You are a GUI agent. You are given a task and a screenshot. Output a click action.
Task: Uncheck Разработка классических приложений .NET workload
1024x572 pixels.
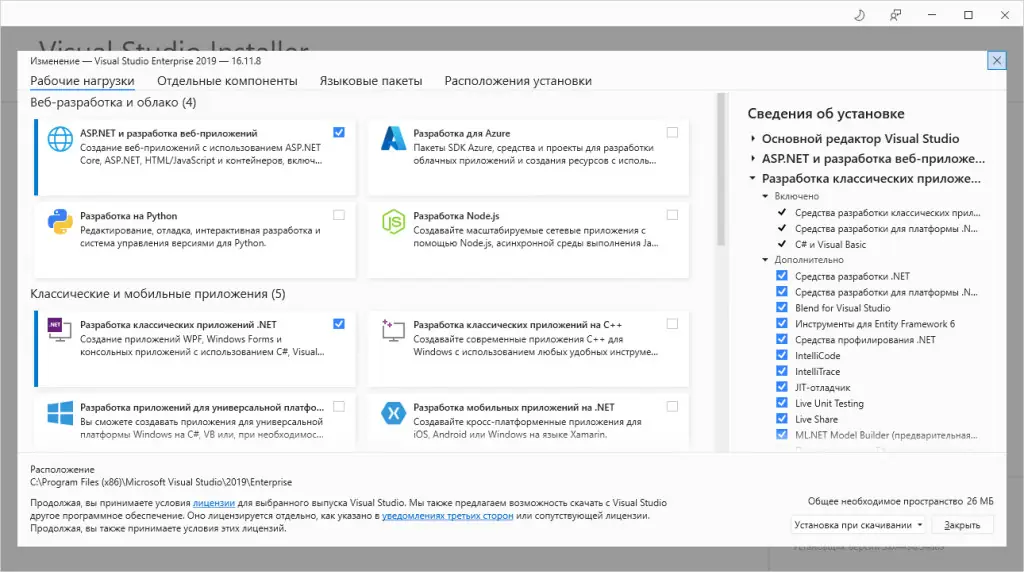[x=339, y=324]
